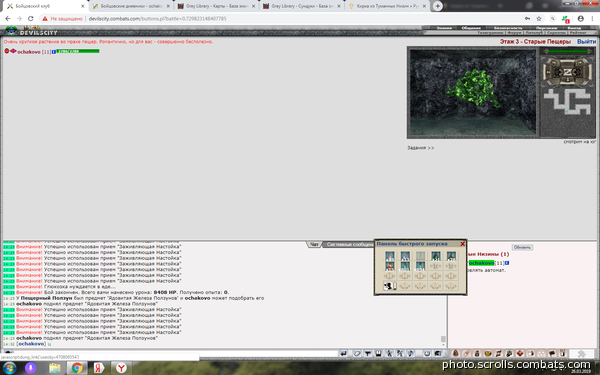Click the Выйти exit link

point(586,41)
